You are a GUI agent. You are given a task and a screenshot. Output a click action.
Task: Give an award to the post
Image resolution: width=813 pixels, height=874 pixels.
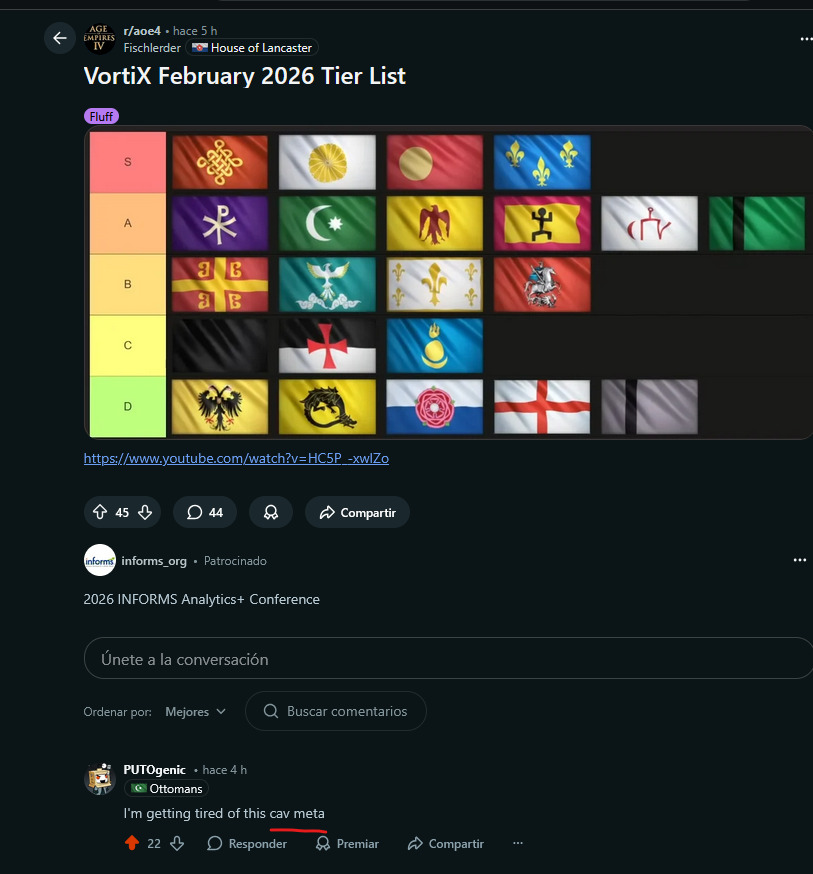click(270, 512)
